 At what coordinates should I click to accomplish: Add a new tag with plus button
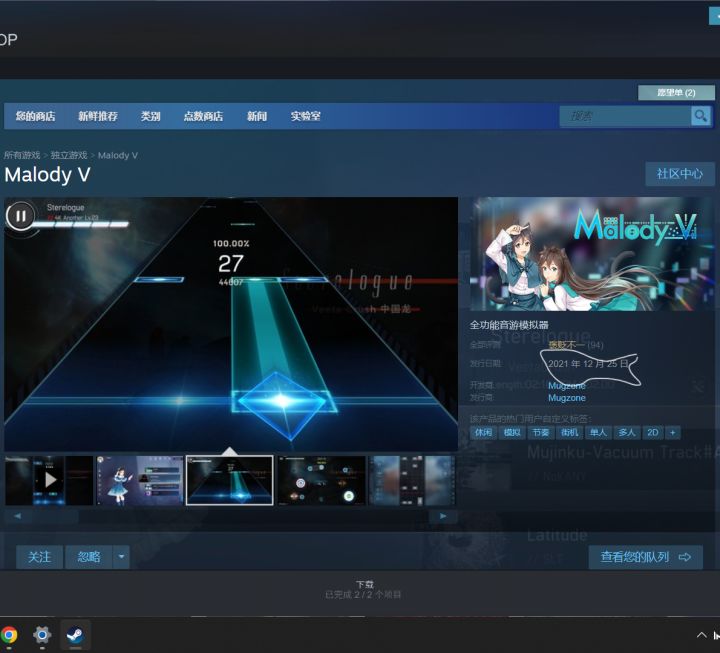tap(673, 433)
